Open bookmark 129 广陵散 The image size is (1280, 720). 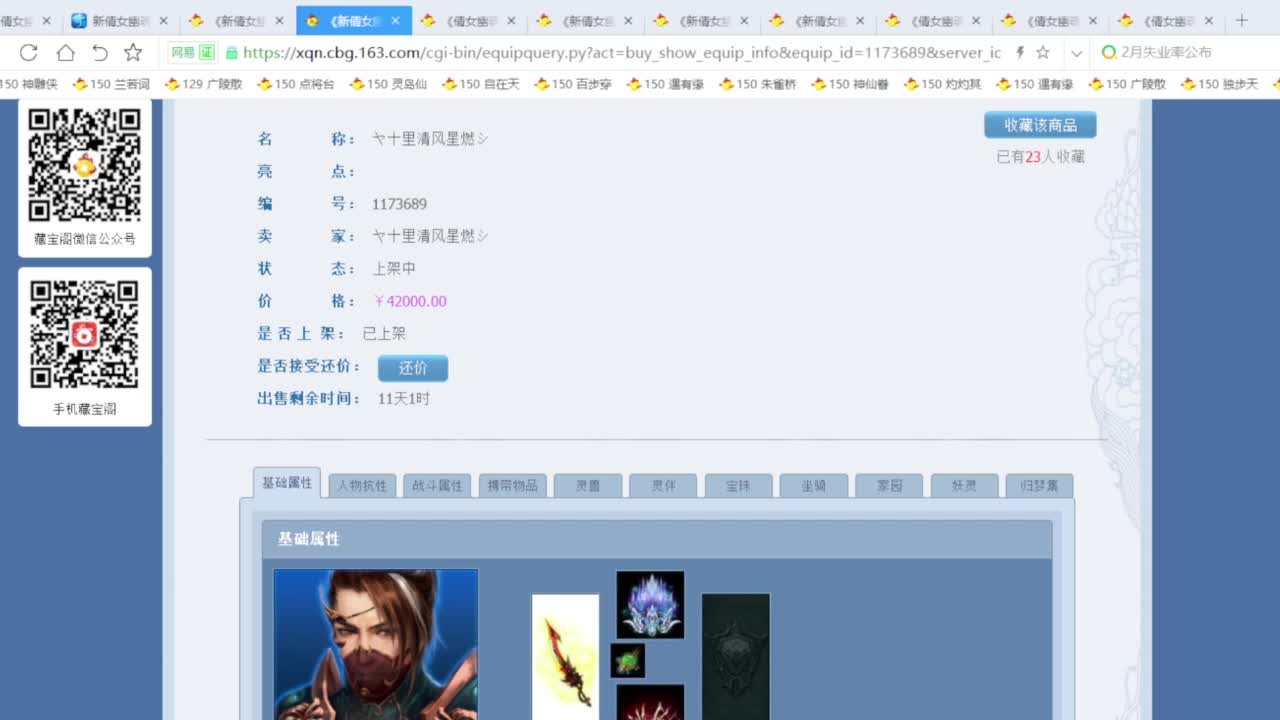click(x=204, y=84)
